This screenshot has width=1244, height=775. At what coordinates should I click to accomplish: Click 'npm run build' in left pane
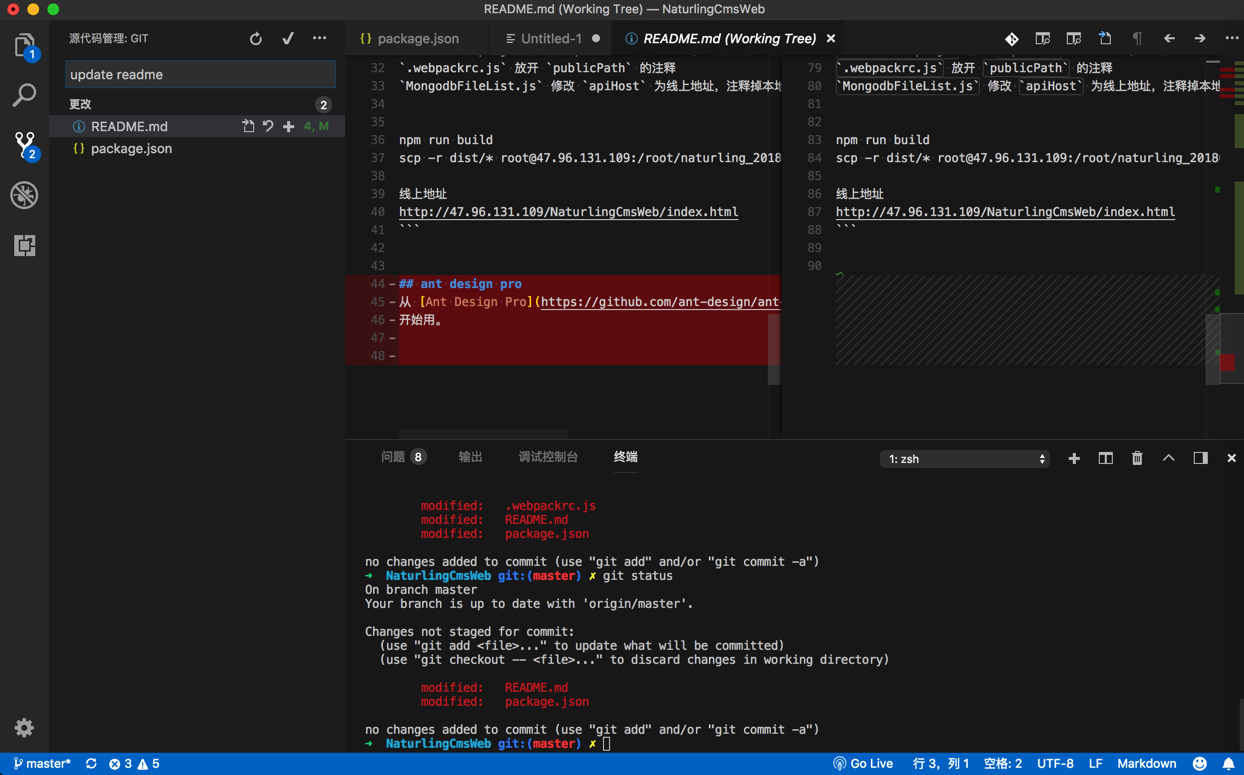[445, 140]
